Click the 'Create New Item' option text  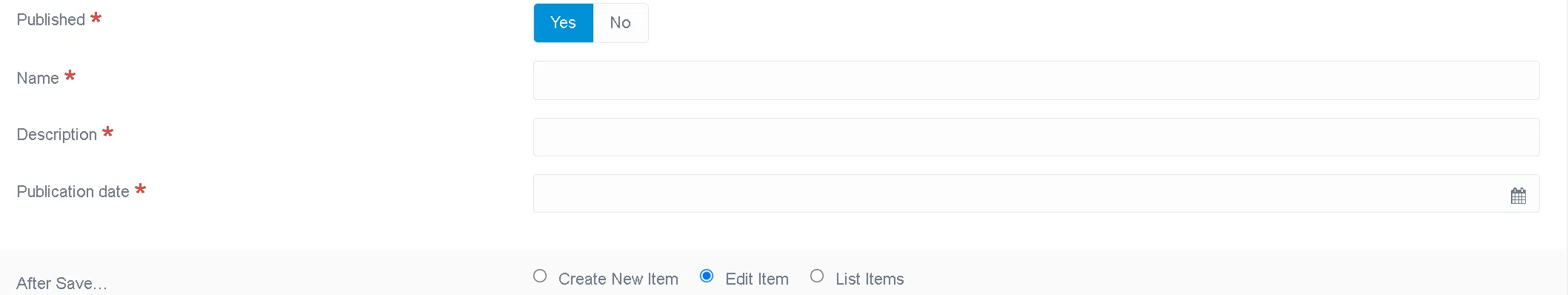tap(618, 279)
